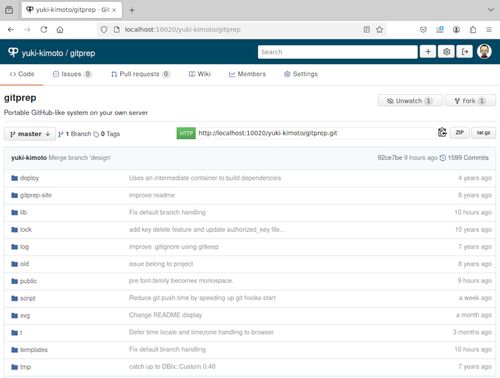
Task: Open the Members tab
Action: 247,74
